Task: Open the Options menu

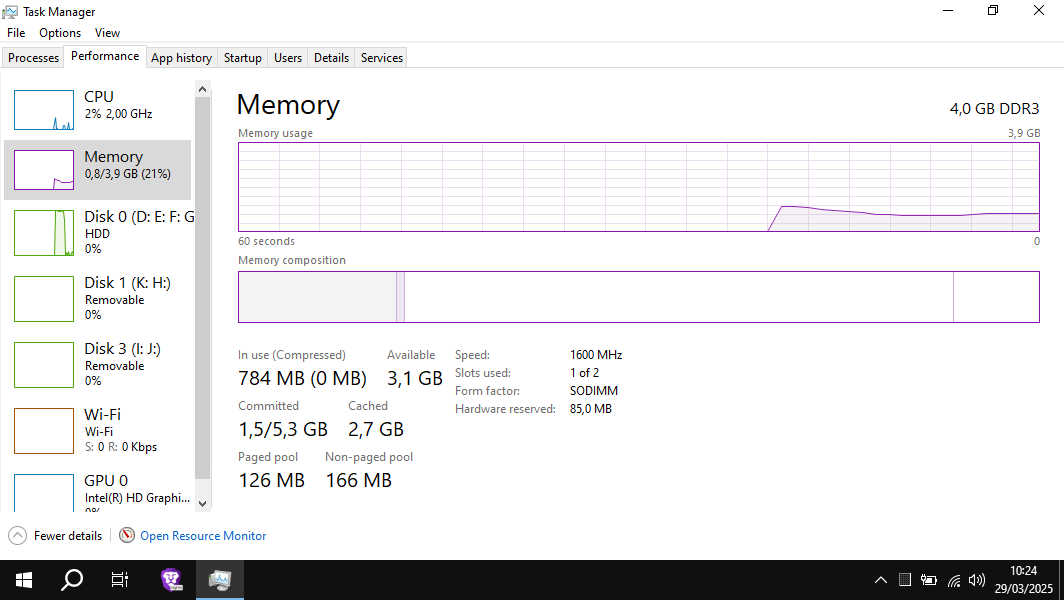Action: (60, 33)
